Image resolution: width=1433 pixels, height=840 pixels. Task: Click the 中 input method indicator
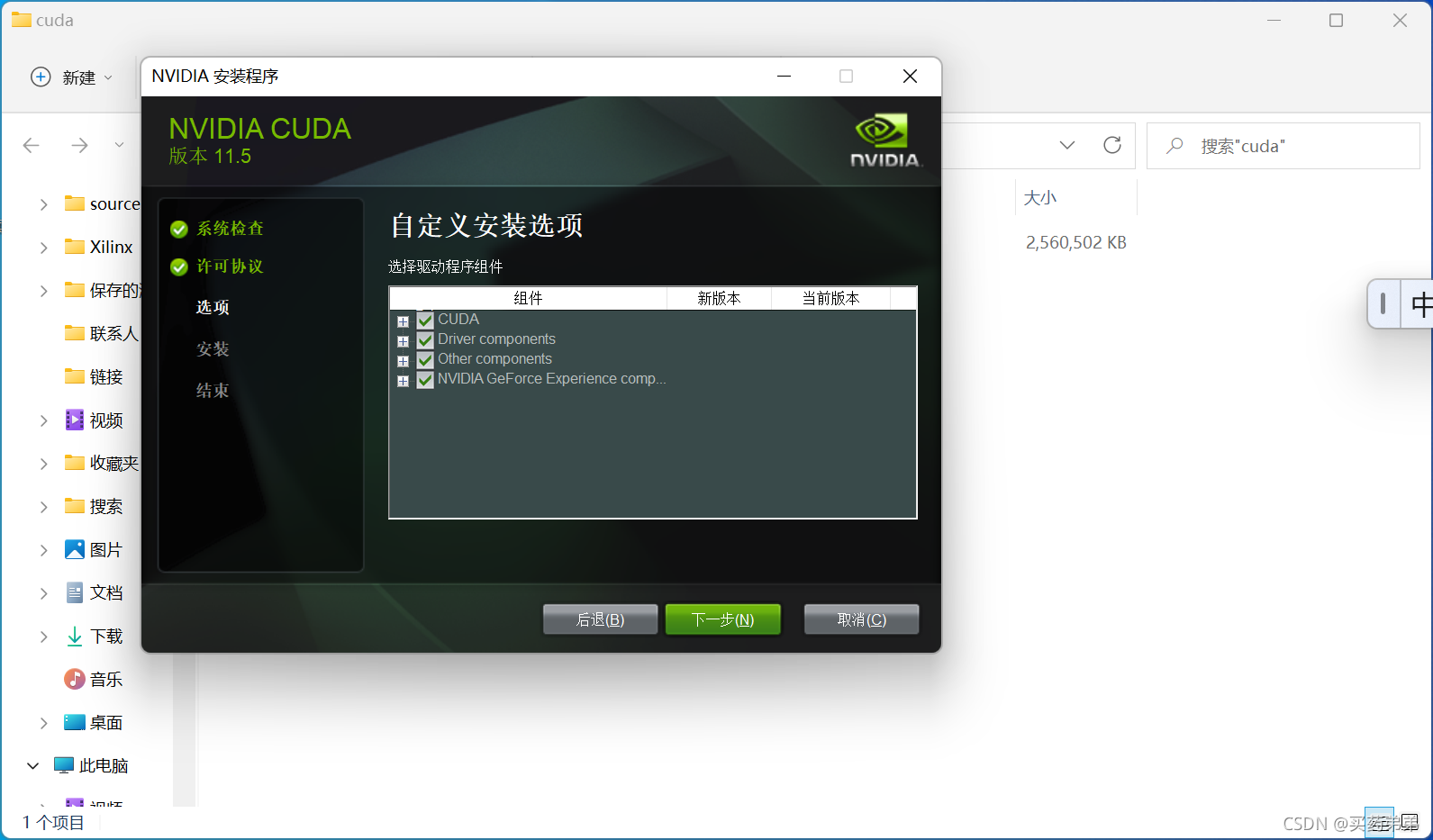click(x=1420, y=304)
